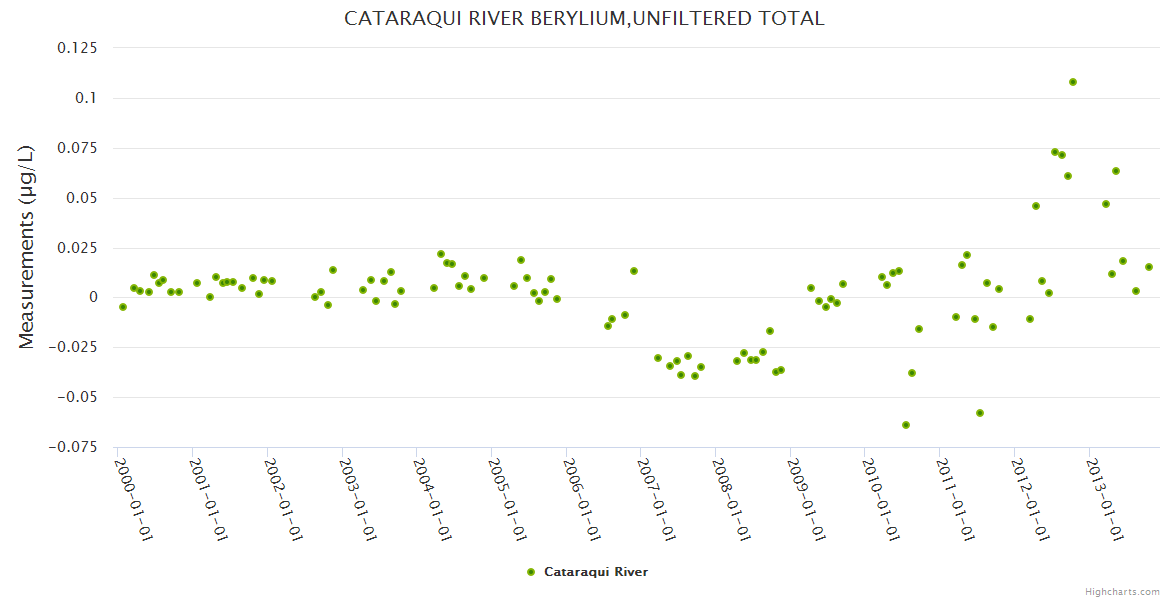Click the 0.125 y-axis label
The width and height of the screenshot is (1170, 600).
pyautogui.click(x=78, y=48)
